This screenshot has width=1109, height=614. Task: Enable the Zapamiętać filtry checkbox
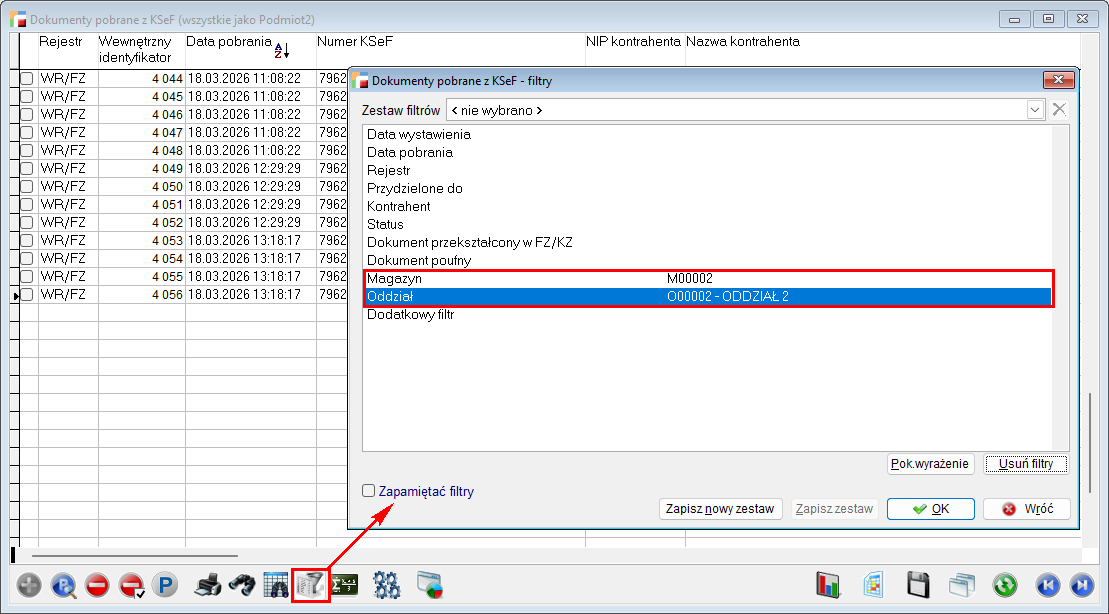coord(369,491)
